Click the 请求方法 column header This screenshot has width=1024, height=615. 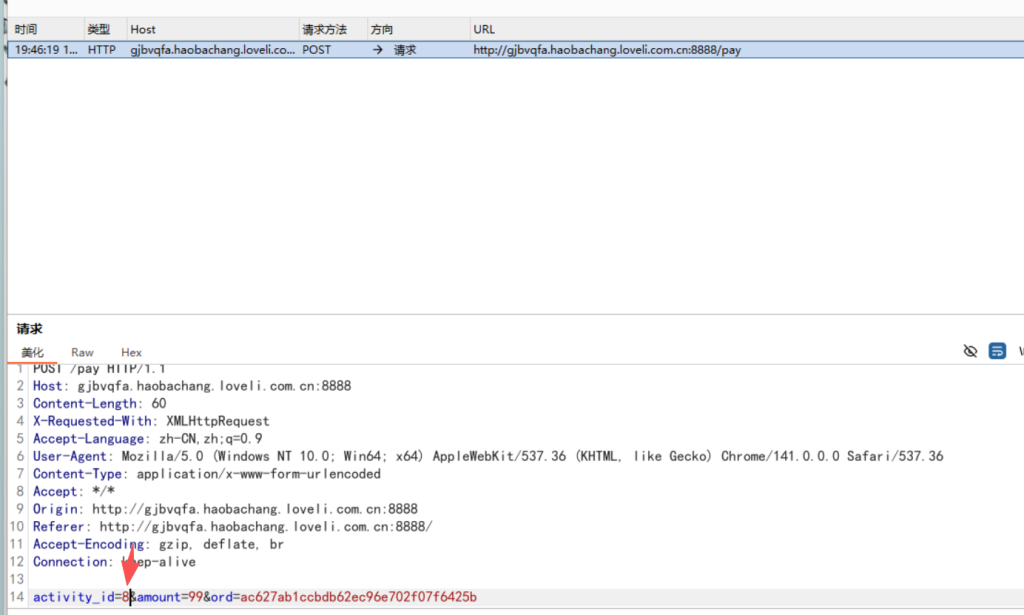coord(324,30)
